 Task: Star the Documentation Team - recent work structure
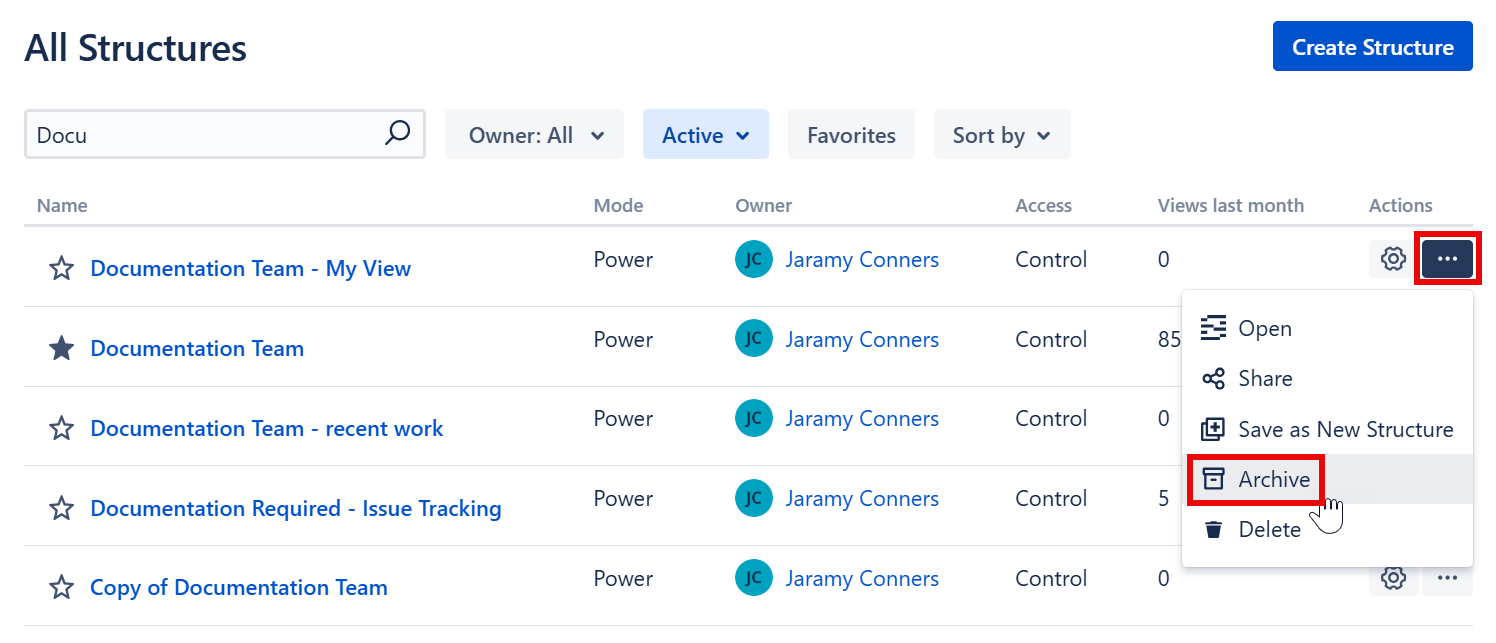click(x=62, y=428)
